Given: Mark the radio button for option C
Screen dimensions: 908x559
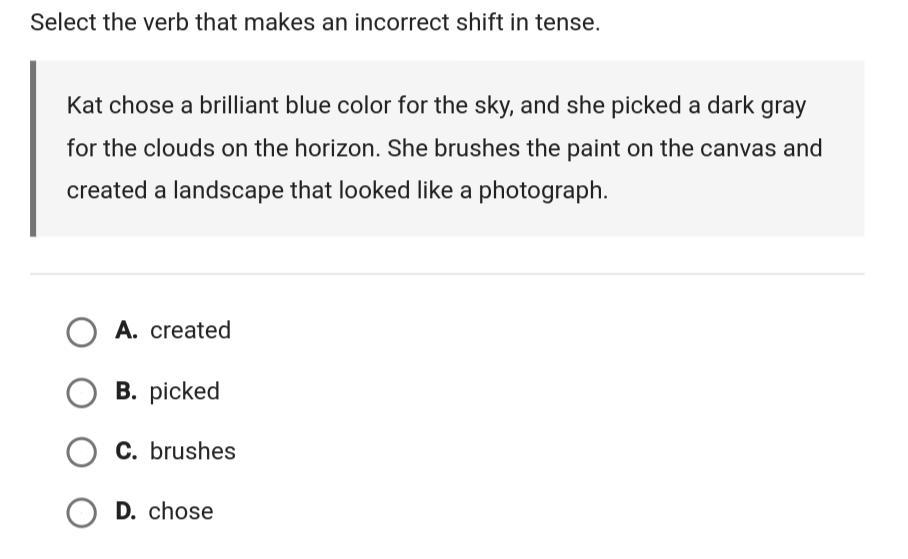Looking at the screenshot, I should [81, 452].
